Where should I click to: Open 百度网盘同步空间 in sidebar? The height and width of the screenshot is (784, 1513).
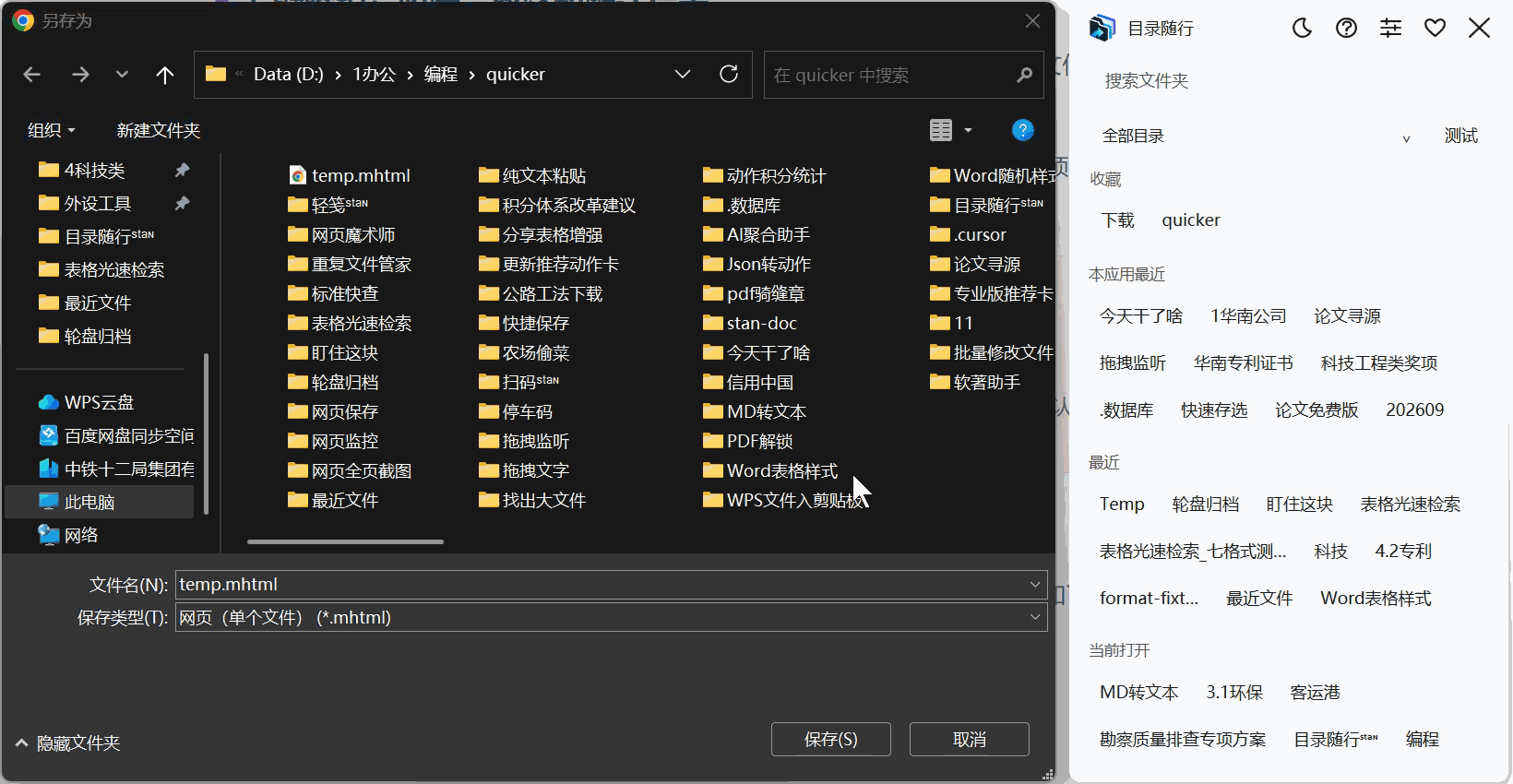point(116,435)
